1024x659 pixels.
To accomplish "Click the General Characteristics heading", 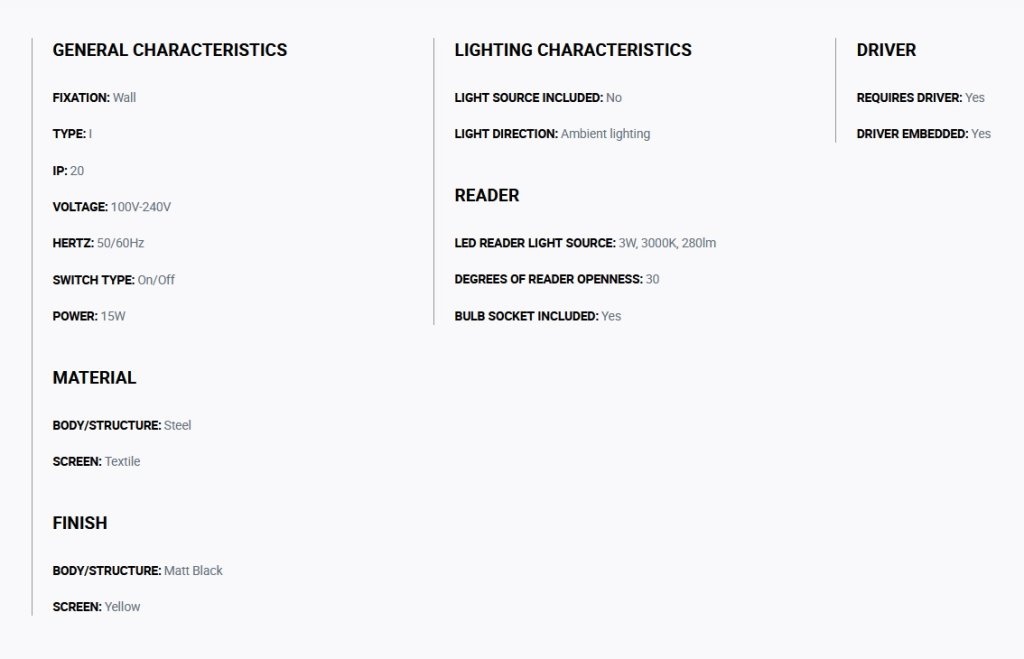I will tap(170, 50).
